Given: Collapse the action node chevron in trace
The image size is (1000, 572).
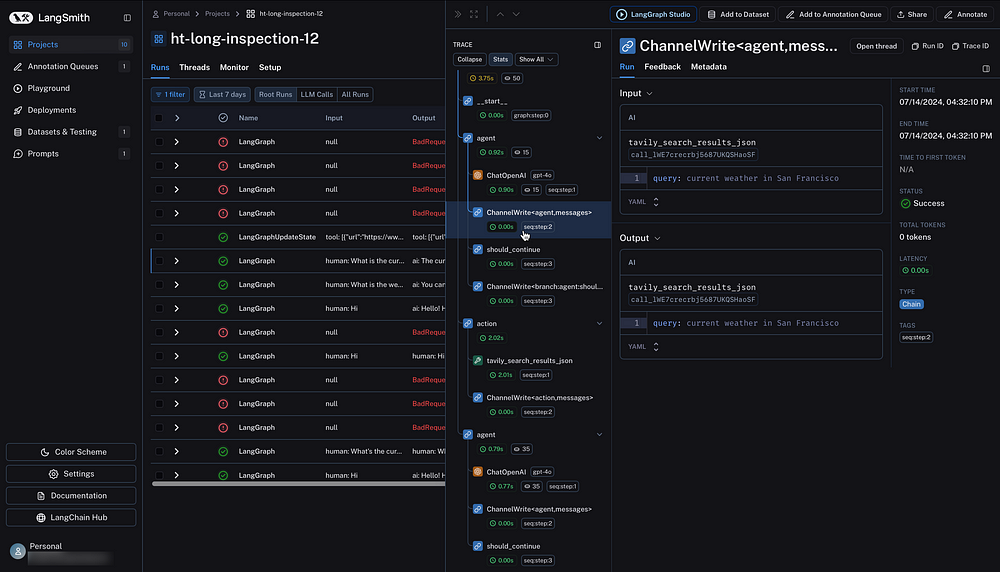Looking at the screenshot, I should coord(599,324).
